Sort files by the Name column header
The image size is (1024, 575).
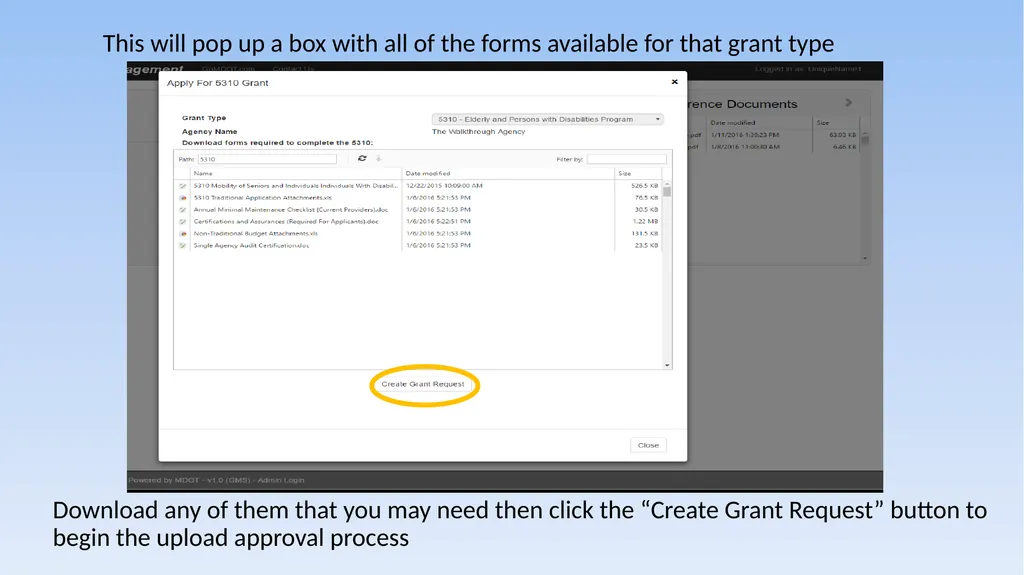203,173
